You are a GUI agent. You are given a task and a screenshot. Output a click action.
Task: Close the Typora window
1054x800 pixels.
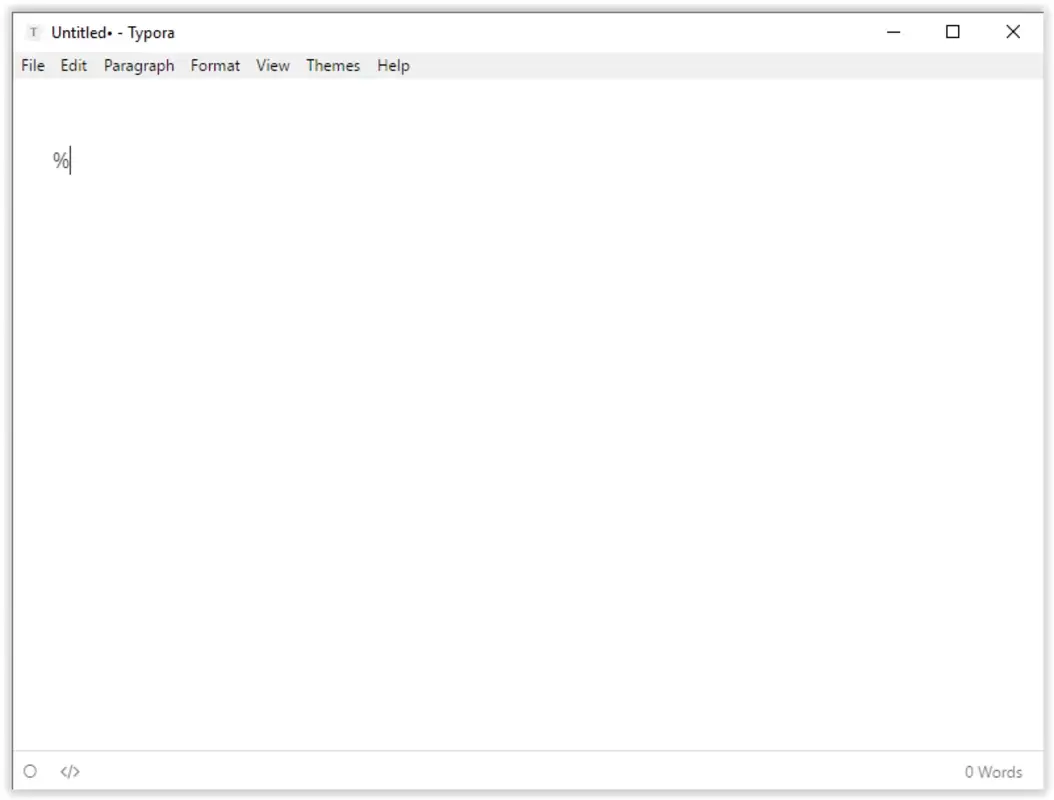1013,31
